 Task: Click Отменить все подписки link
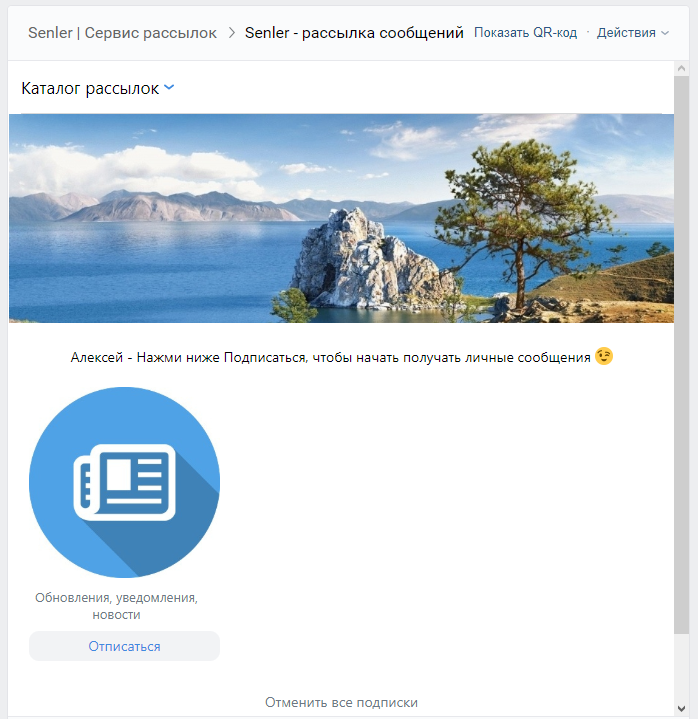click(341, 703)
